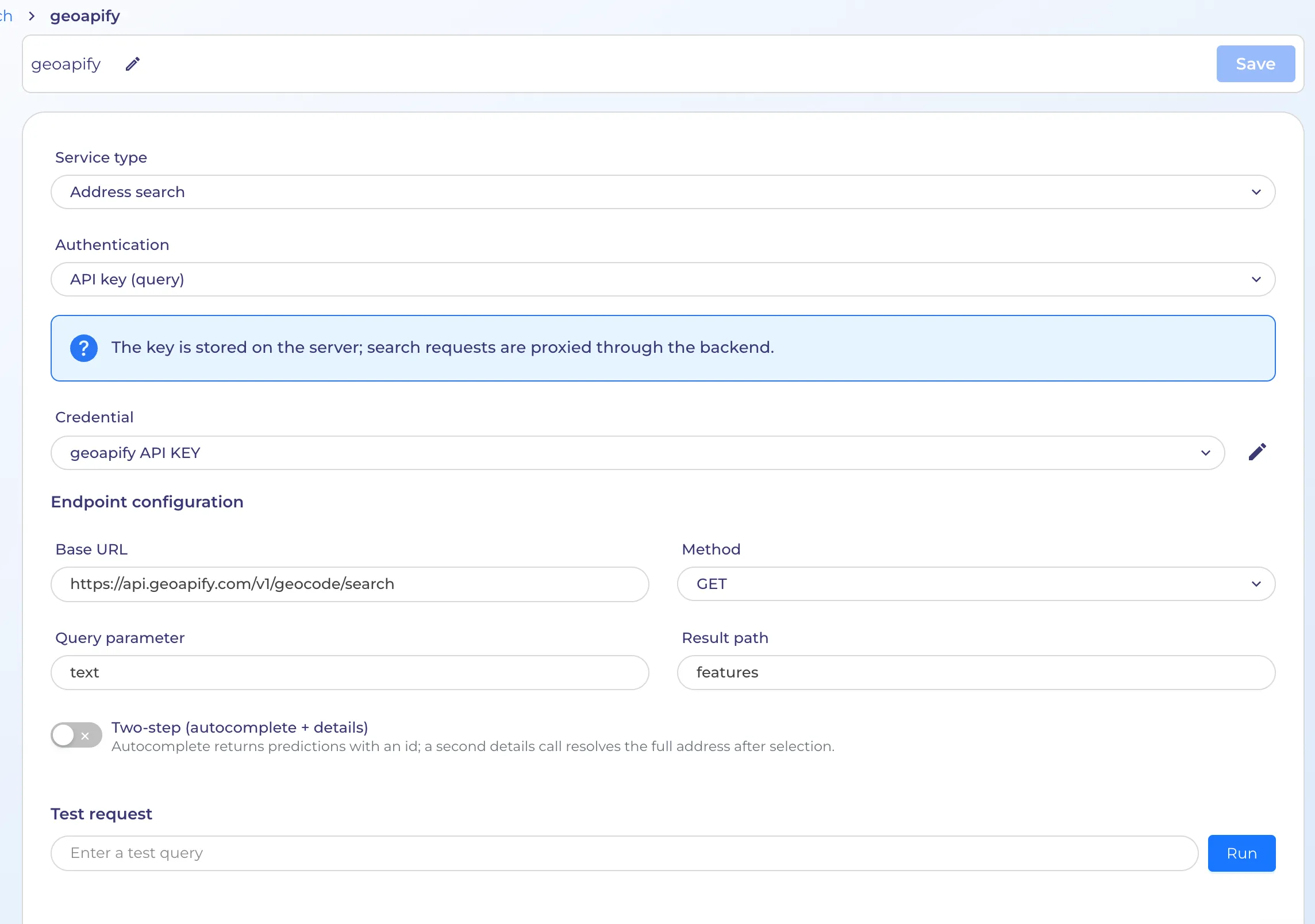The width and height of the screenshot is (1315, 924).
Task: Edit the geoapify name with pencil icon
Action: coord(133,64)
